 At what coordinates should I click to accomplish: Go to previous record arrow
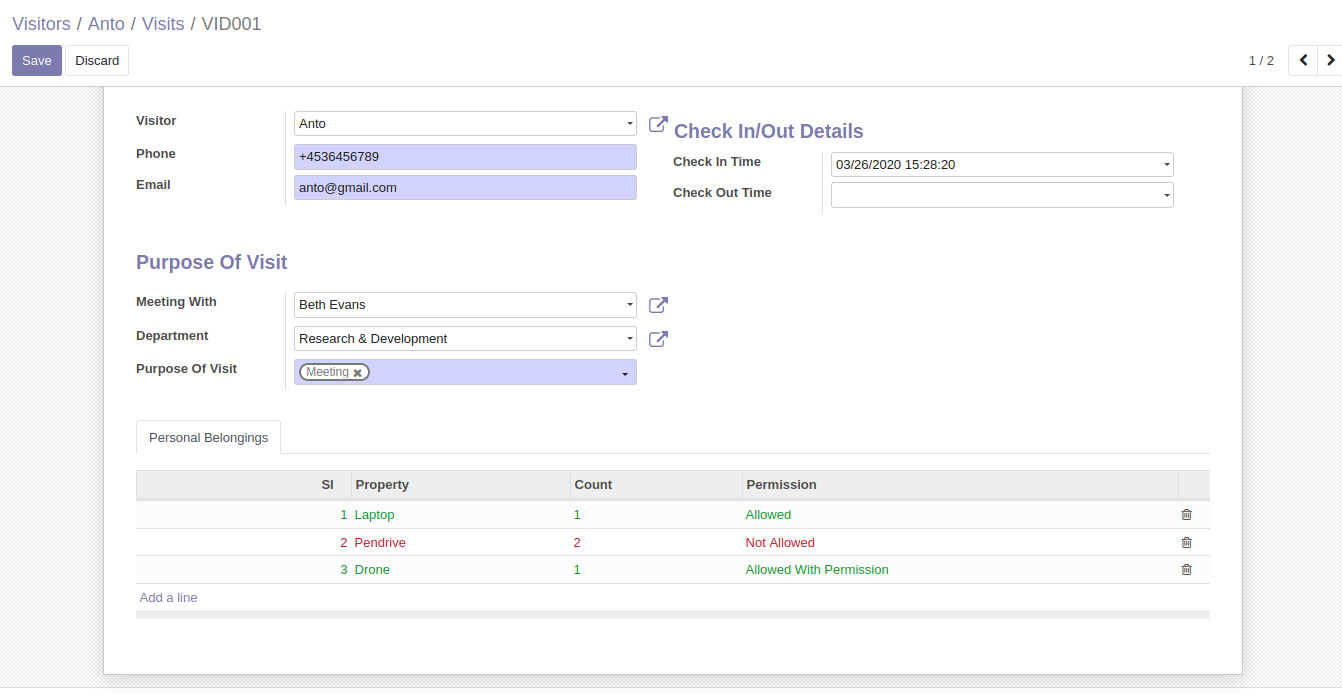(x=1303, y=61)
